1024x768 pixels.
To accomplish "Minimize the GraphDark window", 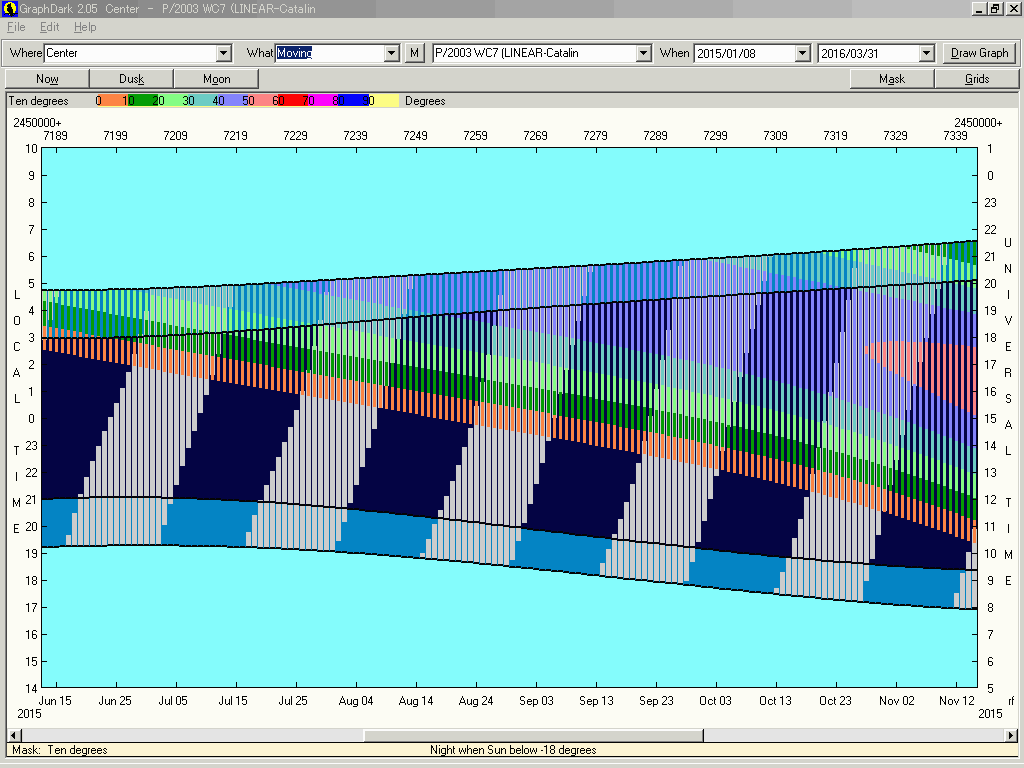I will click(979, 9).
